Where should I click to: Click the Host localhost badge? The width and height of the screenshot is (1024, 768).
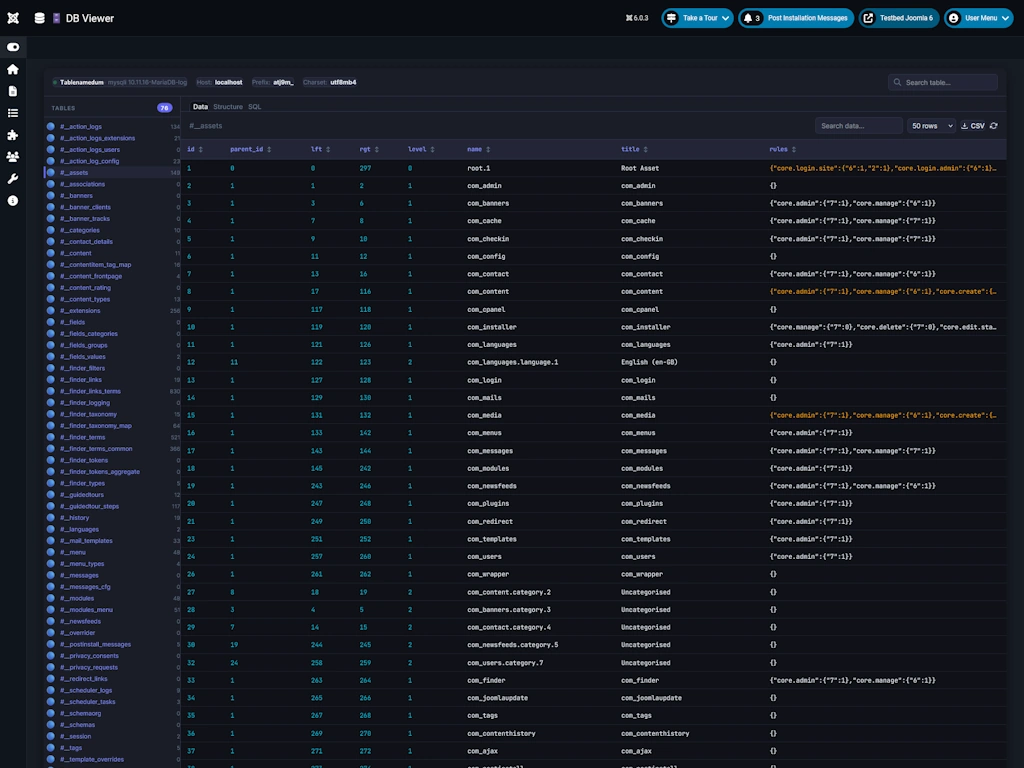pos(219,82)
